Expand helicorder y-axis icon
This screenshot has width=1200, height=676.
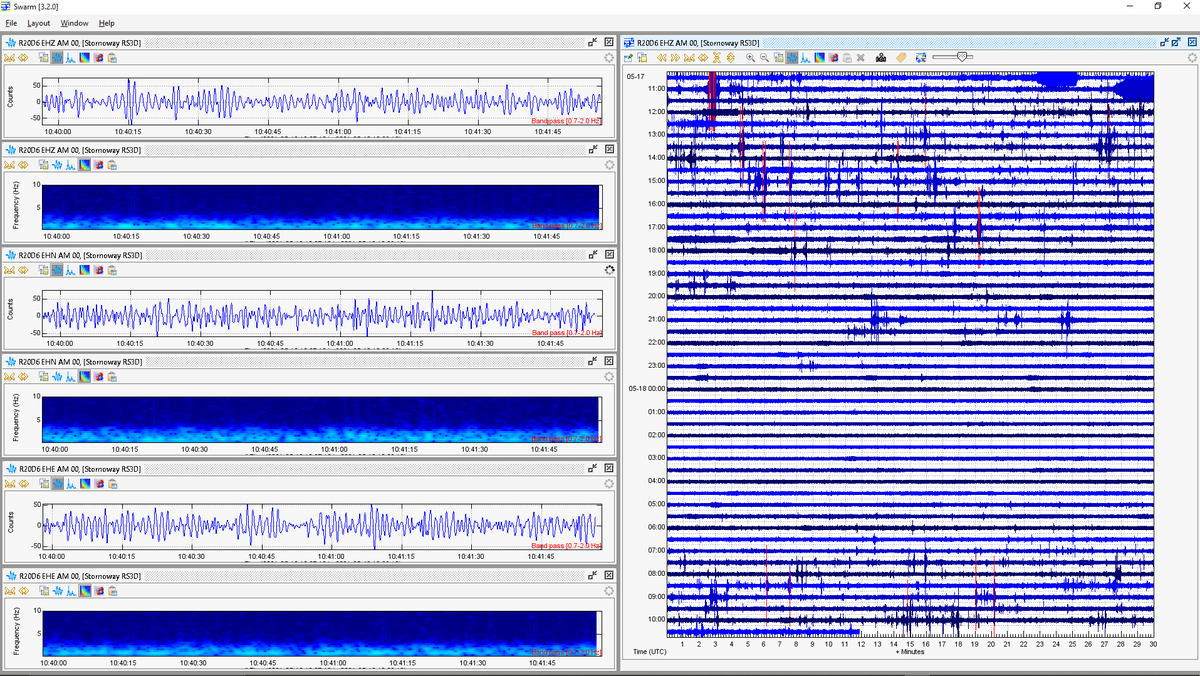(730, 58)
